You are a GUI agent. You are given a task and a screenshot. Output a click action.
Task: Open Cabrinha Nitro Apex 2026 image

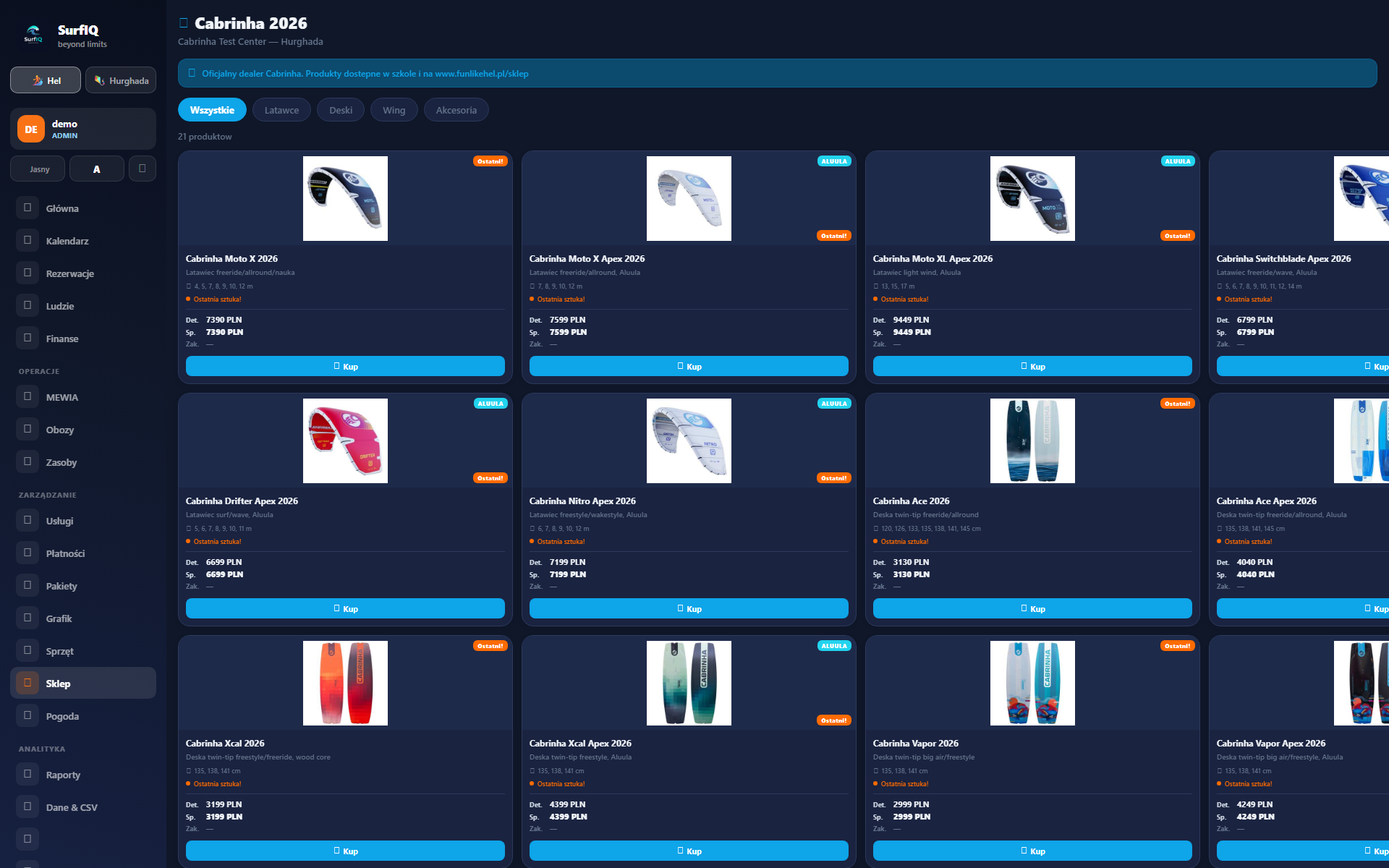689,441
